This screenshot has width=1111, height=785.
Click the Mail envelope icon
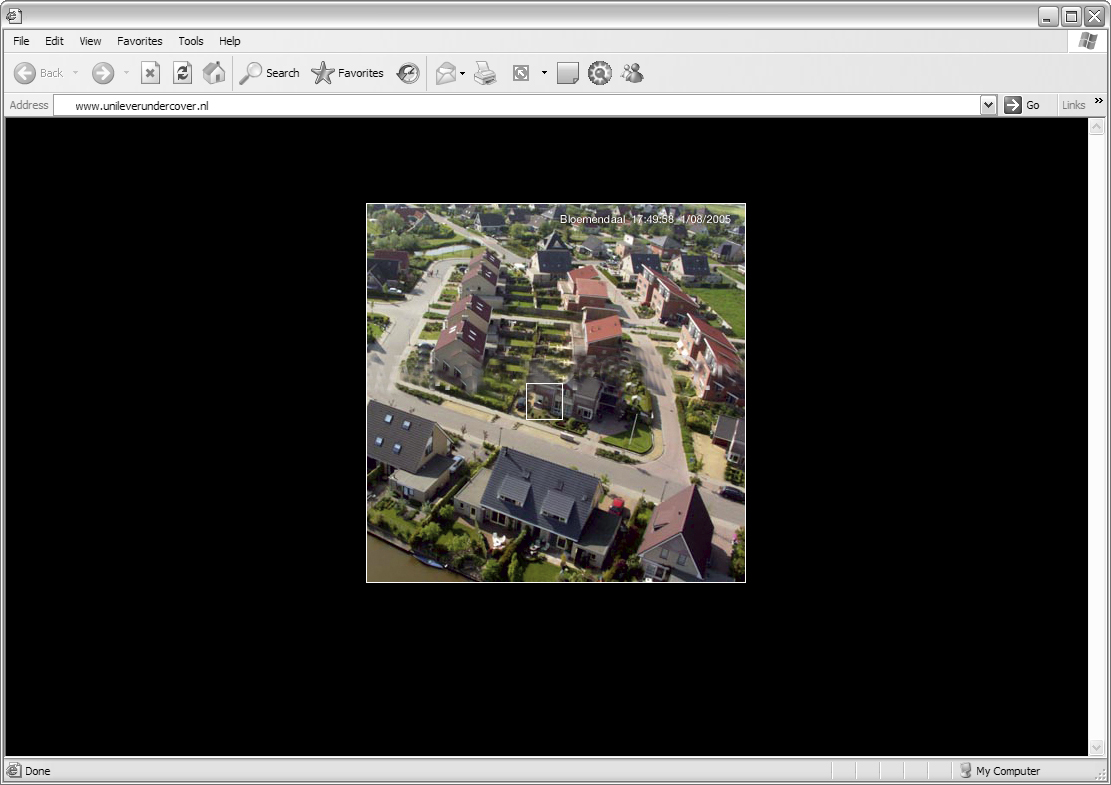pyautogui.click(x=446, y=73)
